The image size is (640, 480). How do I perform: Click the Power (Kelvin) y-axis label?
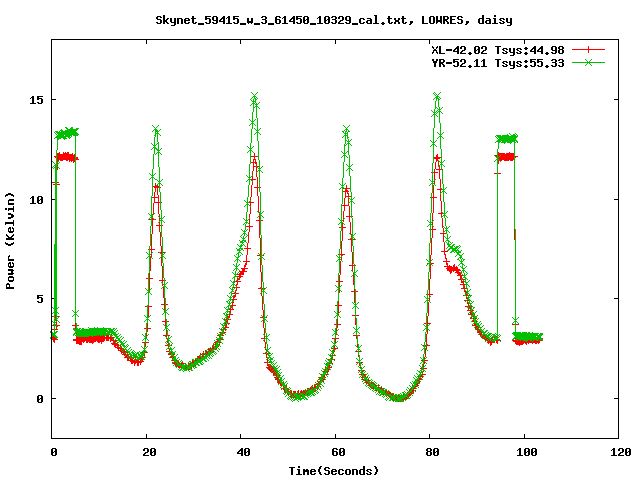[x=10, y=240]
